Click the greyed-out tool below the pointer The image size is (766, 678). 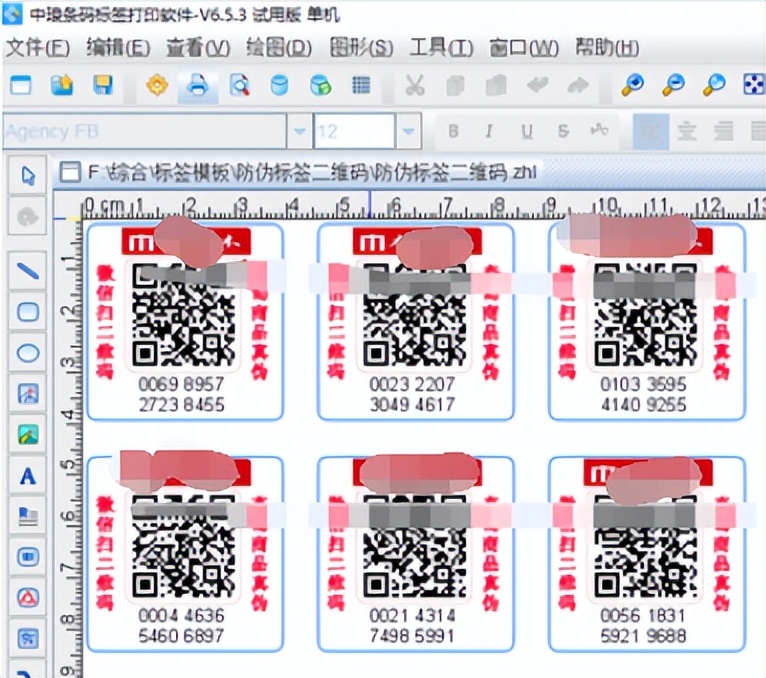pyautogui.click(x=28, y=217)
